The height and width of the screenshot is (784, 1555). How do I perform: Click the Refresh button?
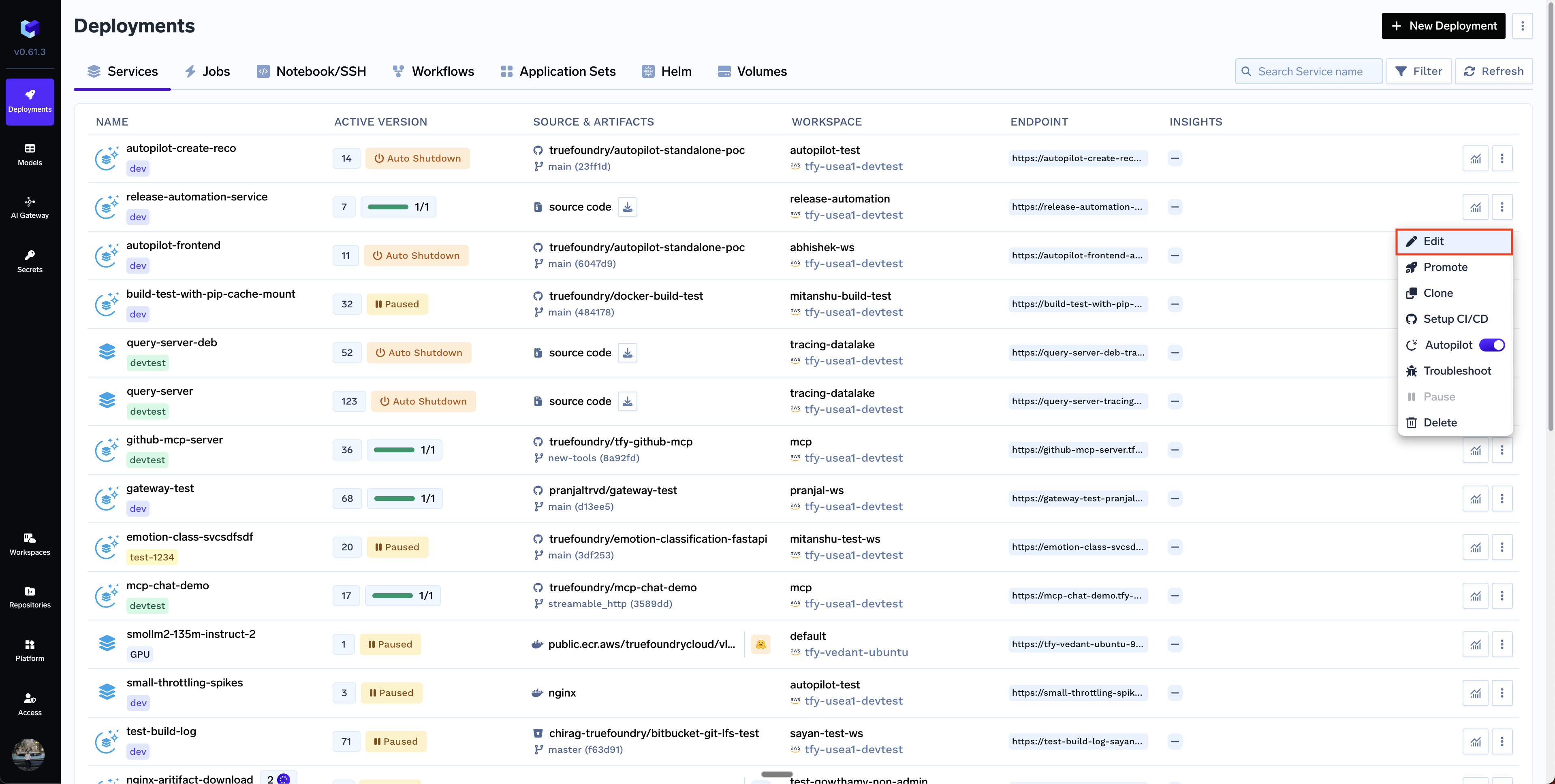click(x=1493, y=71)
